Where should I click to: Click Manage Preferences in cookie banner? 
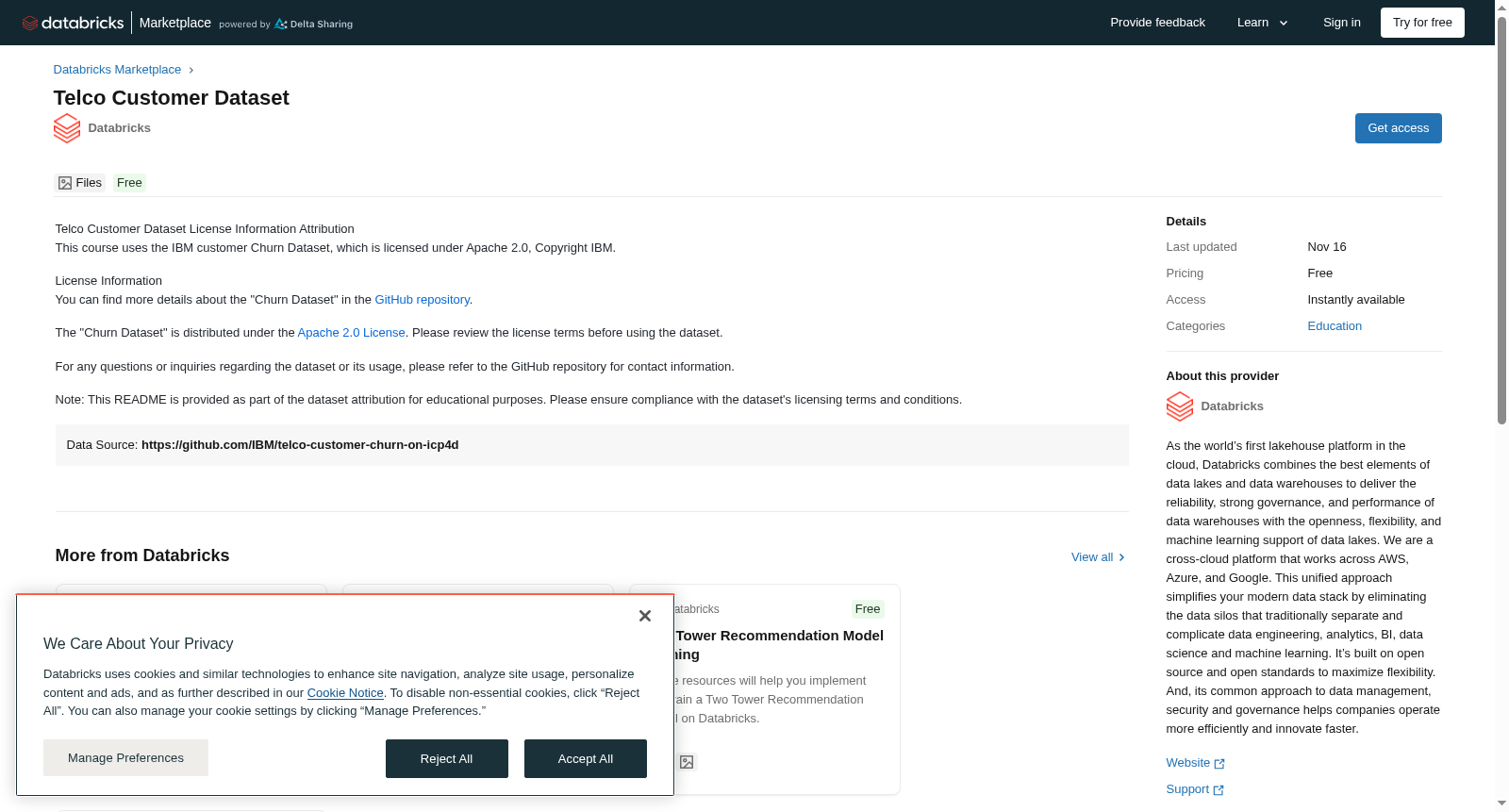click(125, 758)
